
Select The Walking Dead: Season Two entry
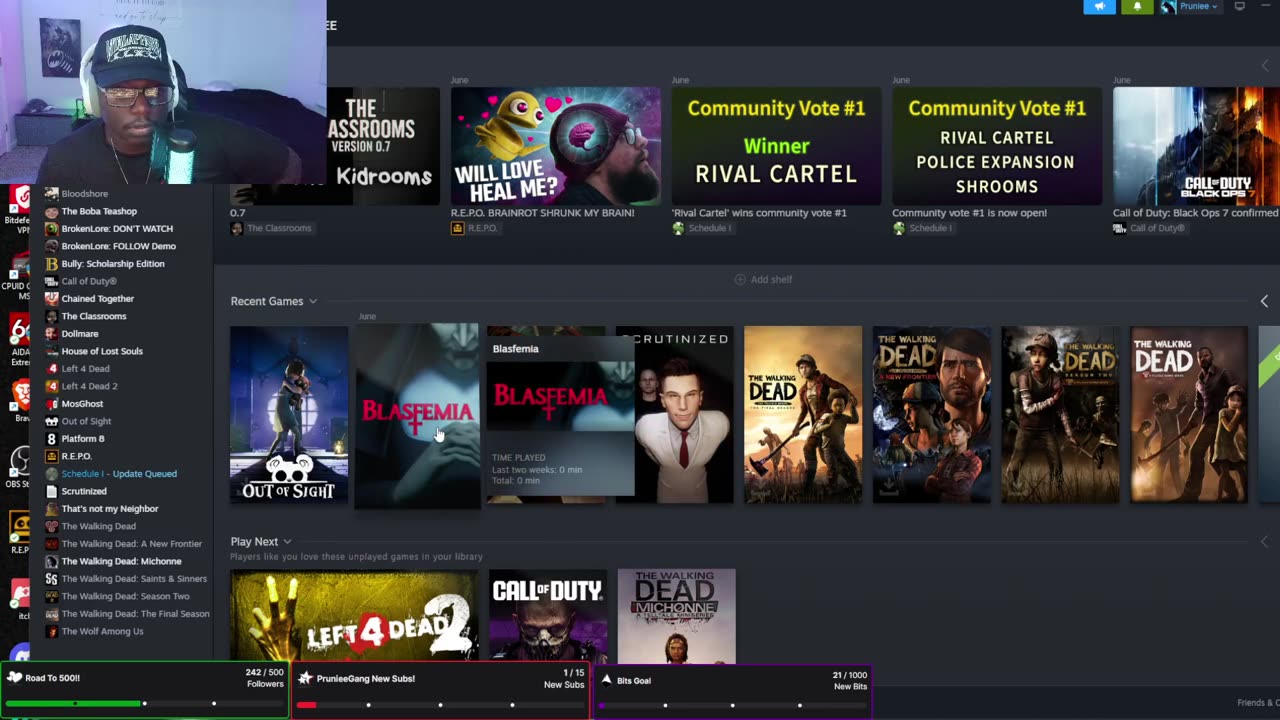(125, 596)
